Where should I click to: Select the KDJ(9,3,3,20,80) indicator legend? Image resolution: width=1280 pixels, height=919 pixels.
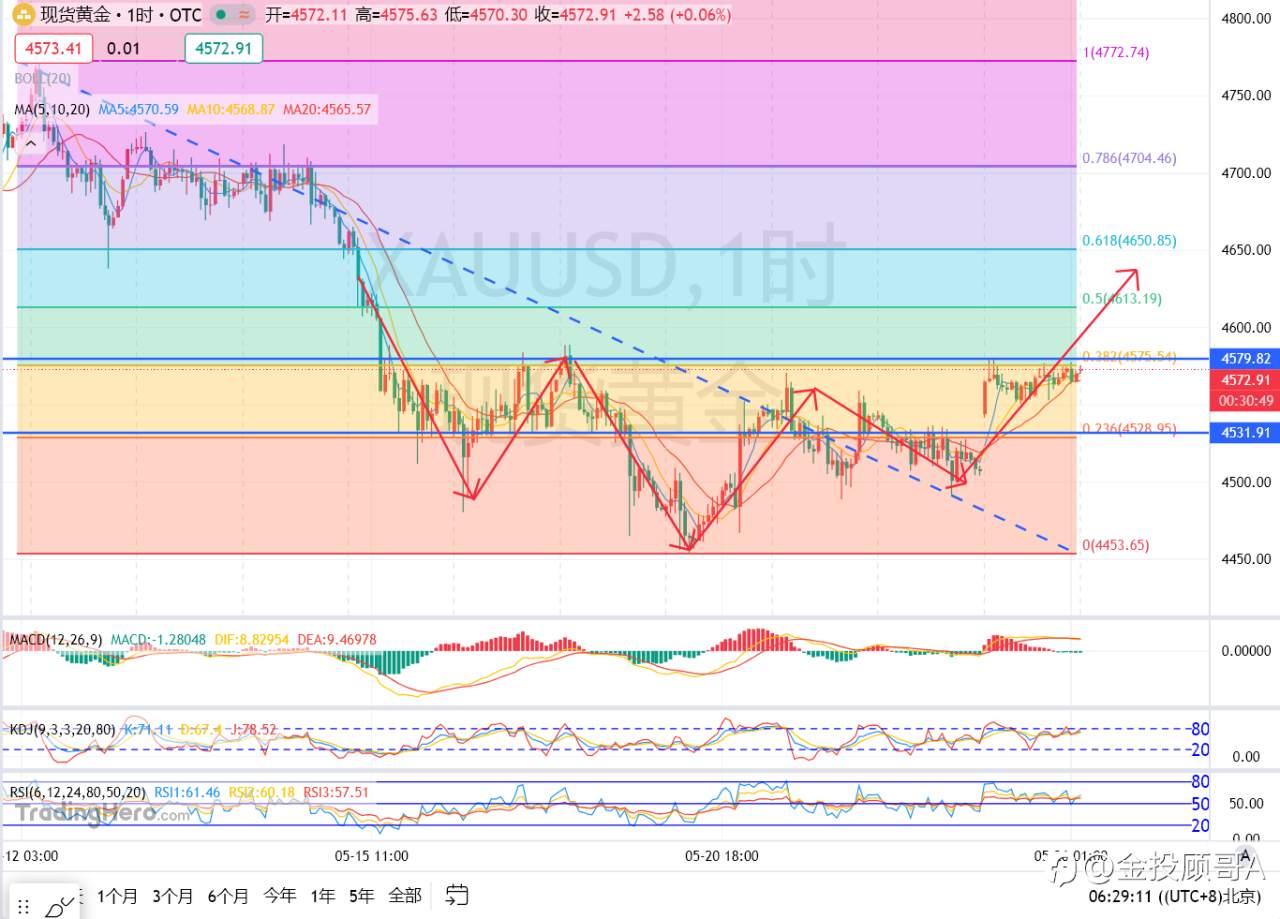[62, 731]
